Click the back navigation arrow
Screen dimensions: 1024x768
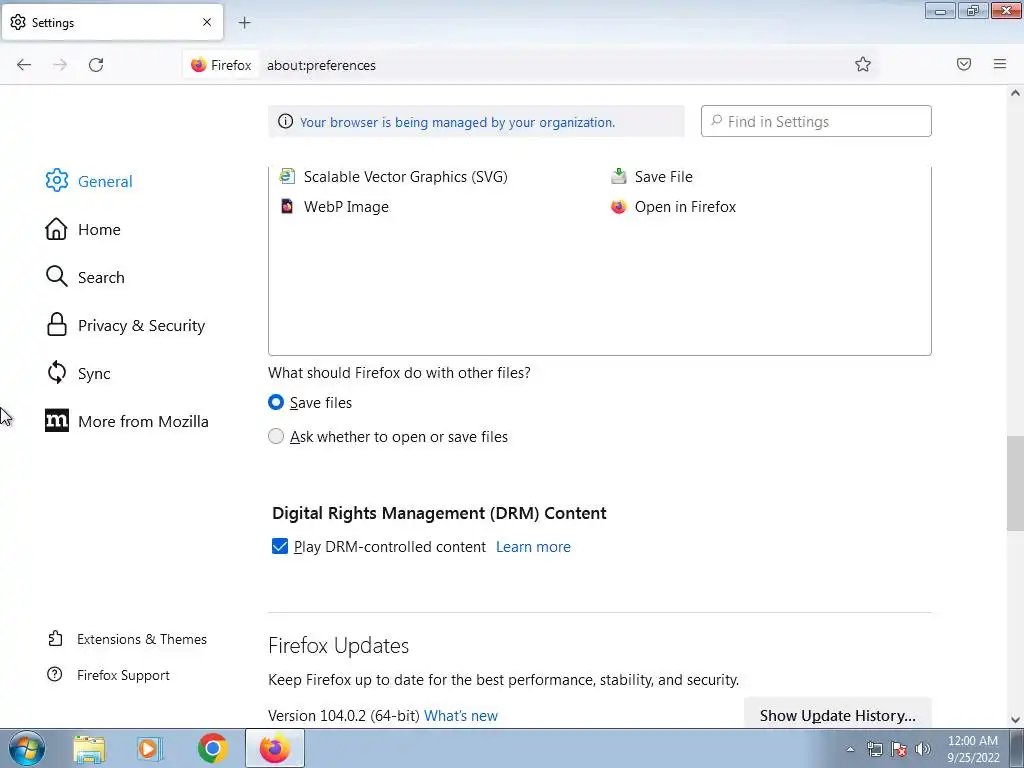[x=24, y=65]
